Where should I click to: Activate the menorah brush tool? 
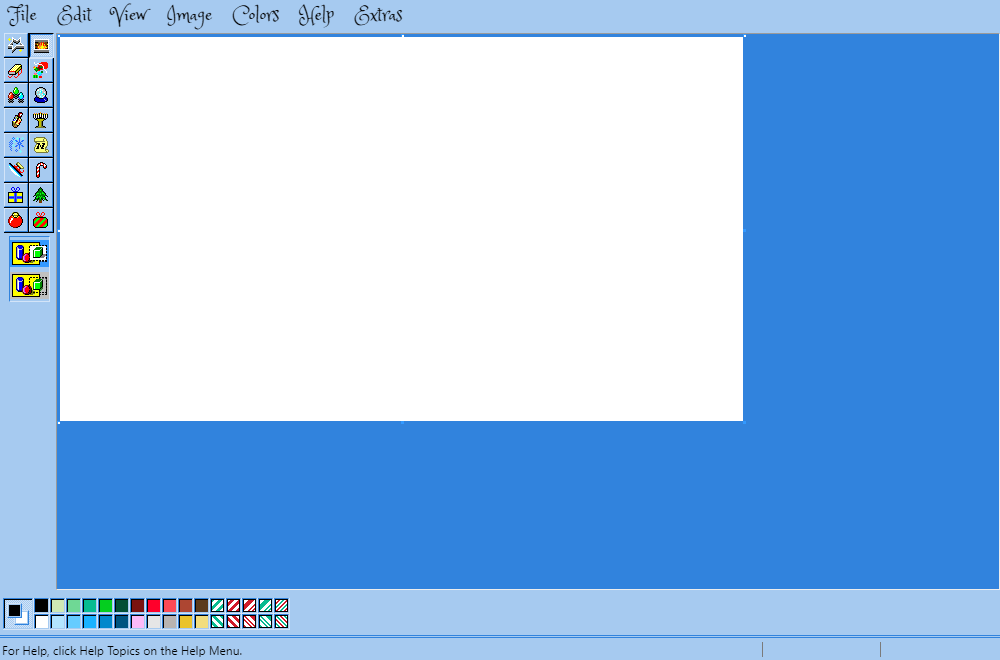coord(41,120)
